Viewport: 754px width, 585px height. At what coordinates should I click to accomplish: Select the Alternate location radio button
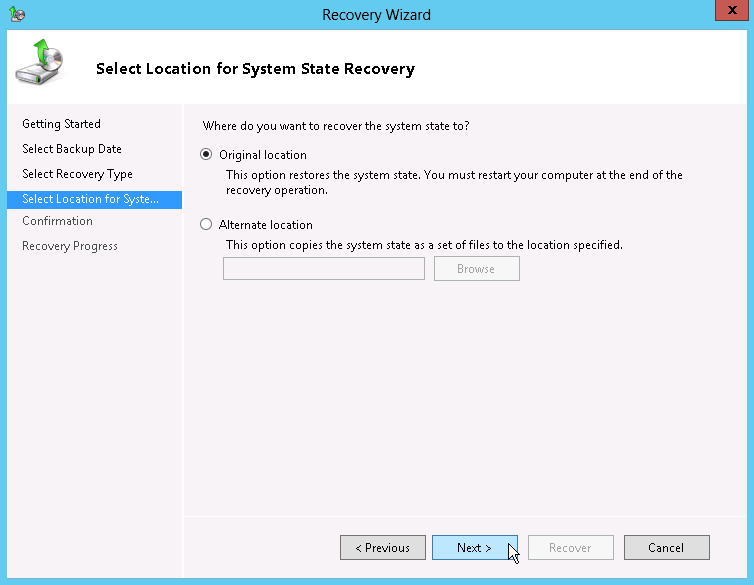click(x=207, y=225)
